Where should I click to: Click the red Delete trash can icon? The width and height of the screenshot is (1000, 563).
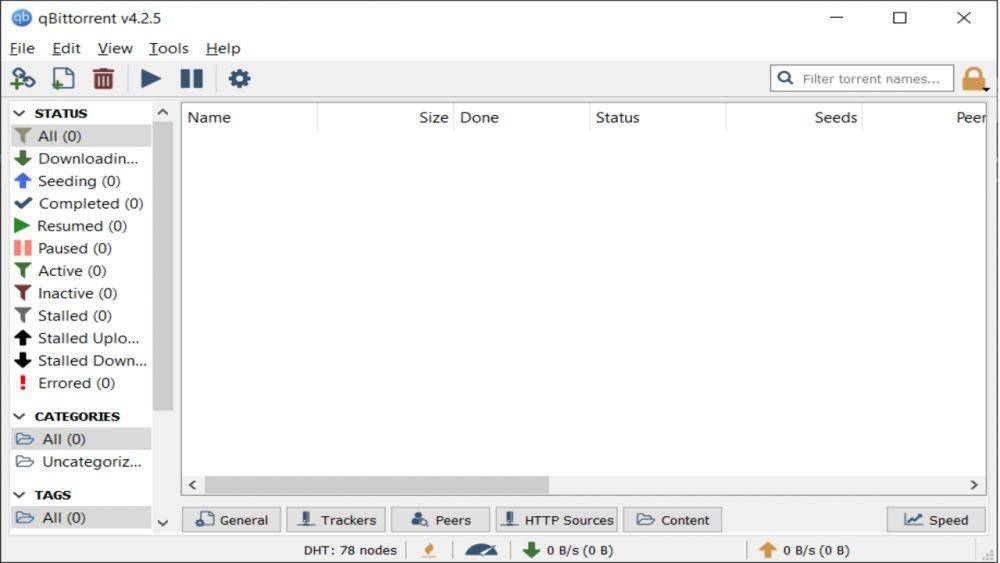(x=103, y=79)
